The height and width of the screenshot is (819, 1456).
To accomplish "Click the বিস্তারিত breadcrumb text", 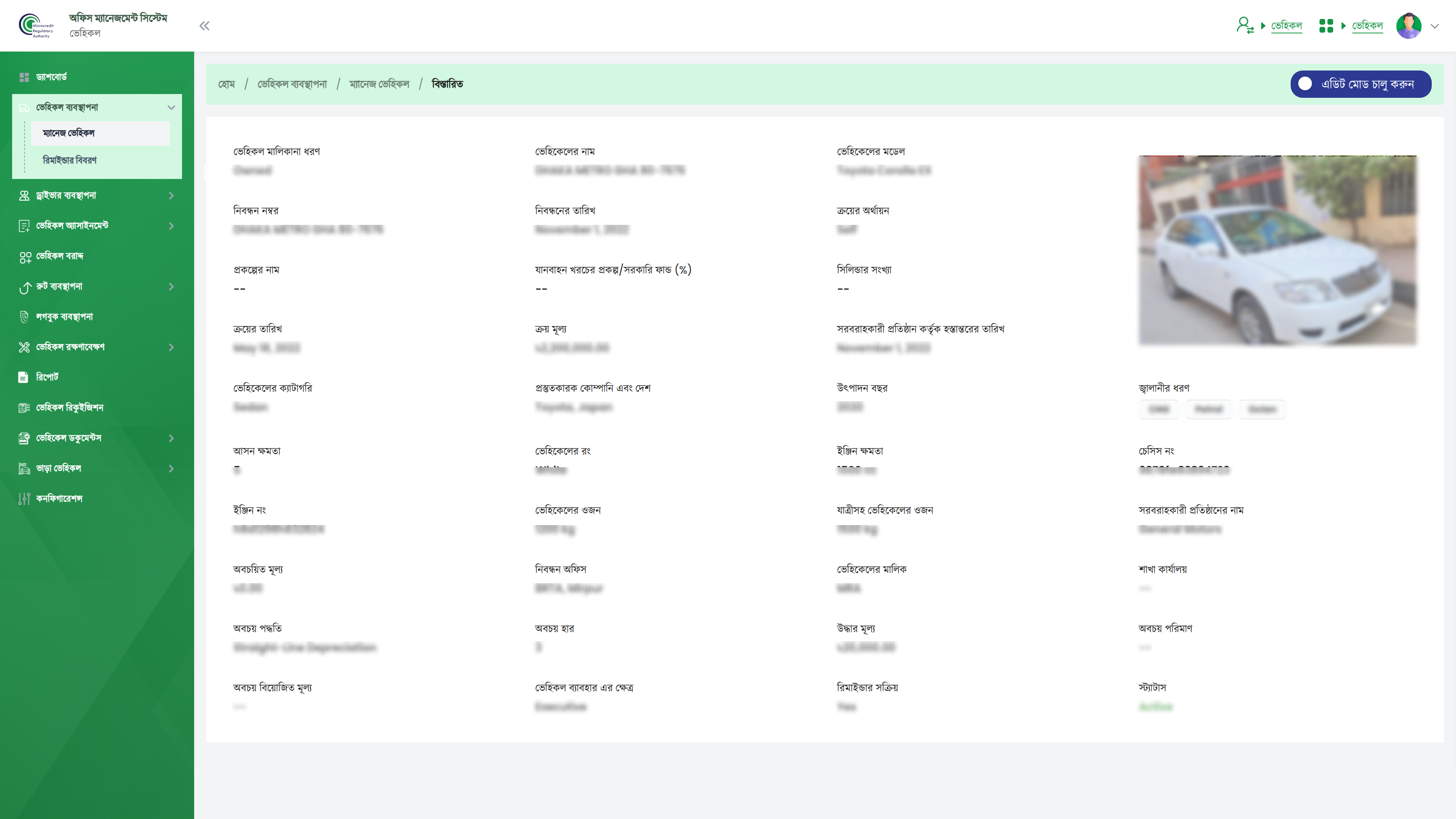I will [x=447, y=84].
